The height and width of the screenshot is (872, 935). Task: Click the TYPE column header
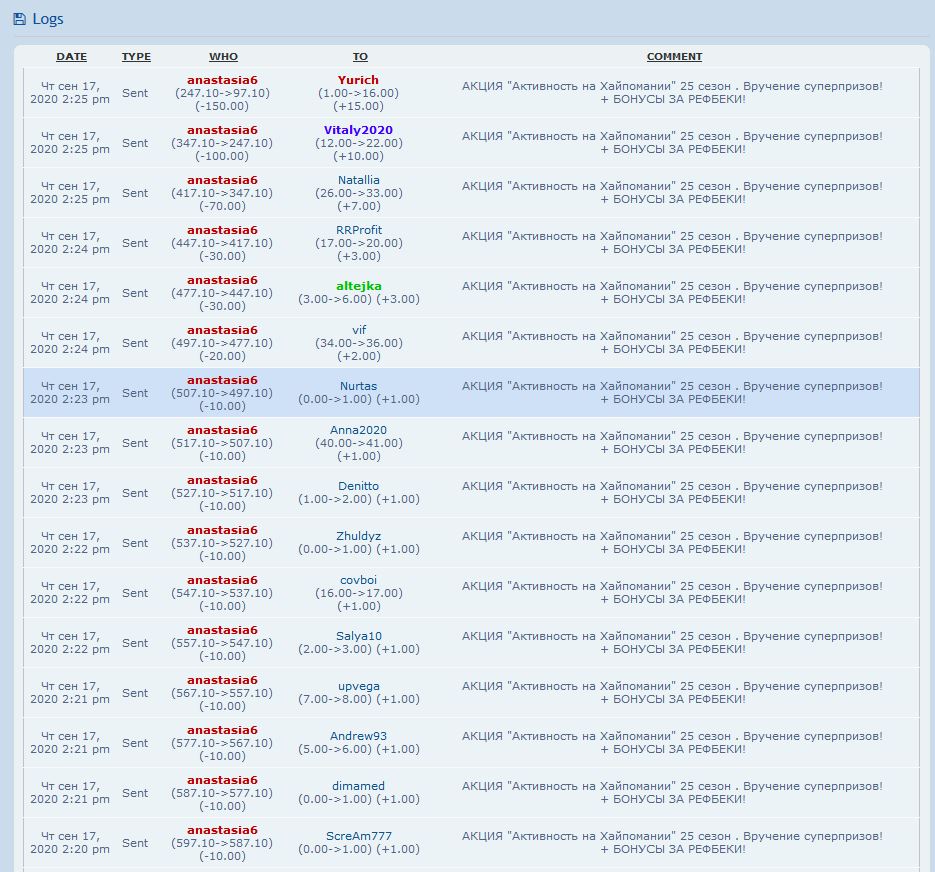(x=136, y=57)
